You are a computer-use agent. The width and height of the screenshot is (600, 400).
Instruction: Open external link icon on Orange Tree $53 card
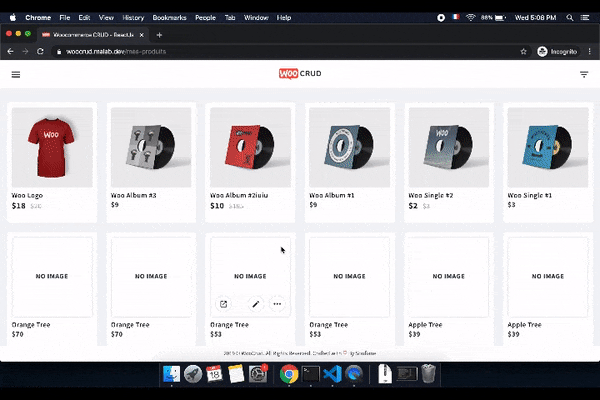pos(223,304)
